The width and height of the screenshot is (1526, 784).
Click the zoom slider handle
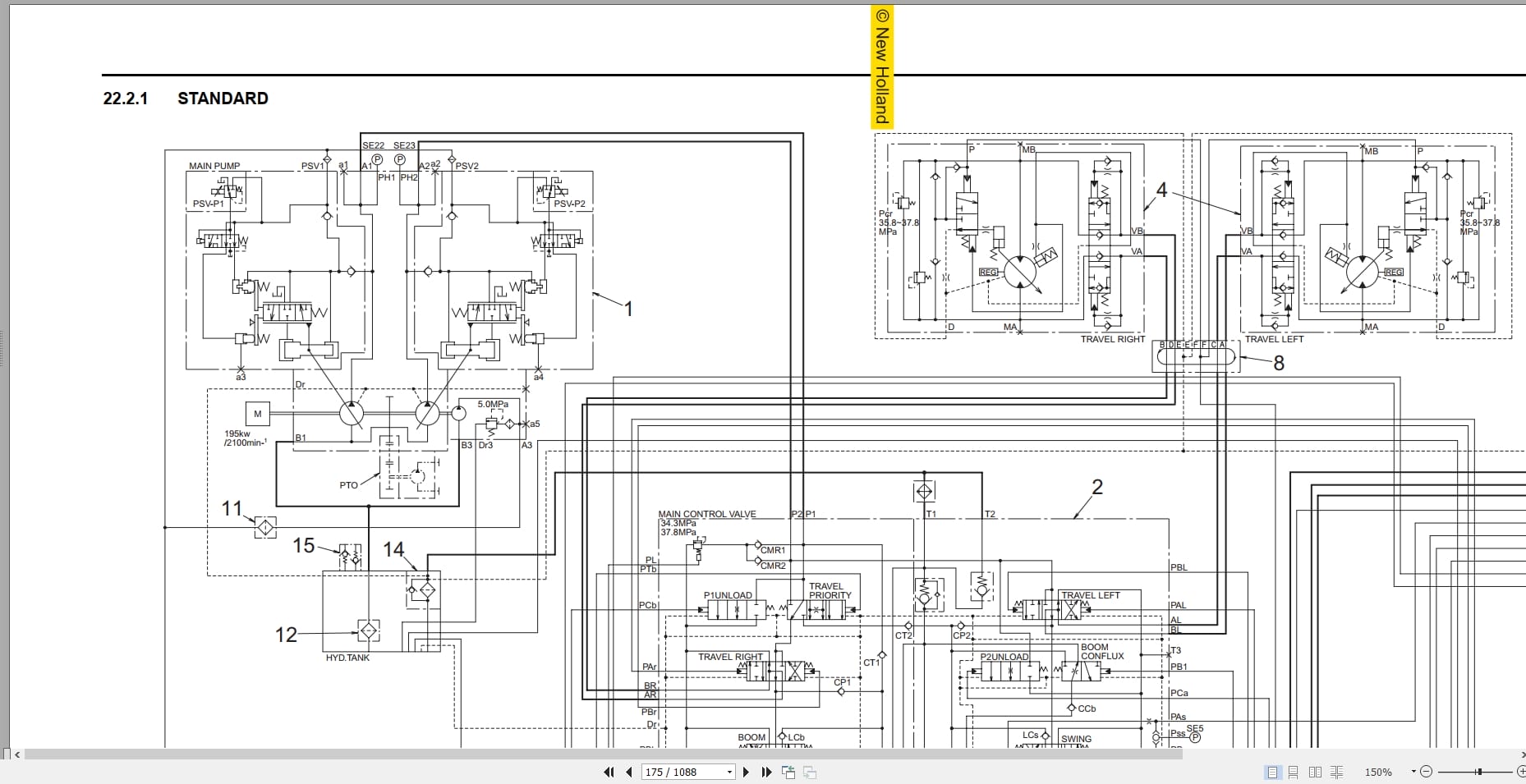[1478, 772]
